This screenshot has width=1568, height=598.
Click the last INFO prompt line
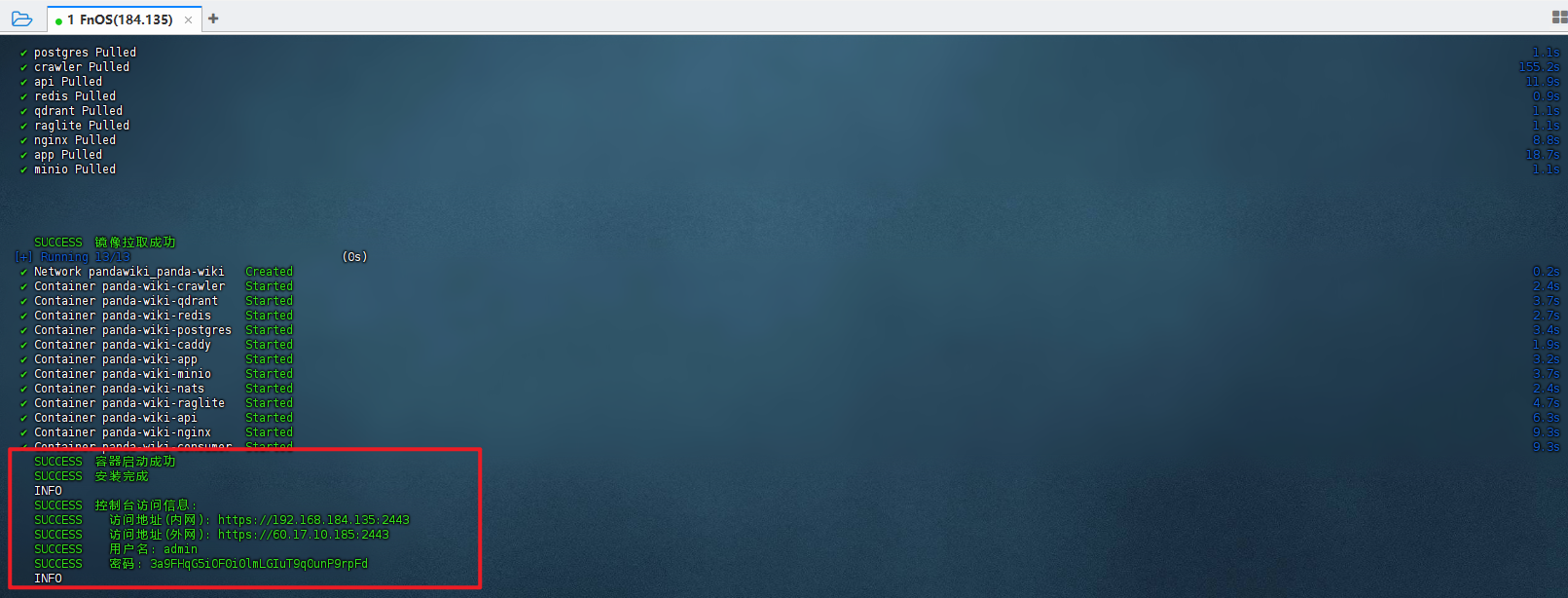tap(48, 579)
